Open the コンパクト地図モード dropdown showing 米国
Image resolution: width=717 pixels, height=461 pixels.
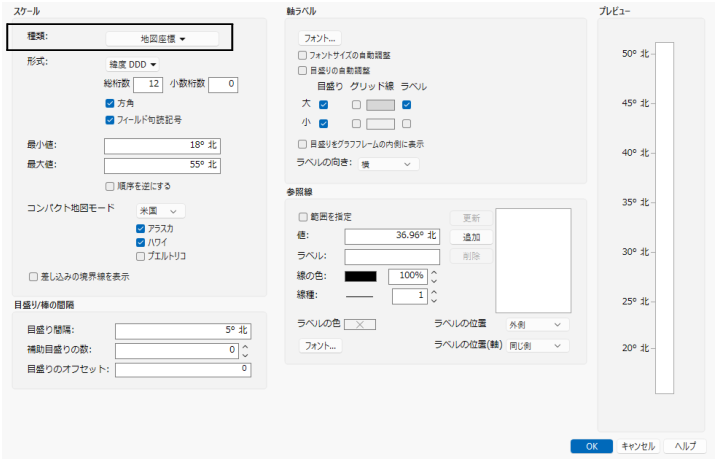[x=161, y=211]
